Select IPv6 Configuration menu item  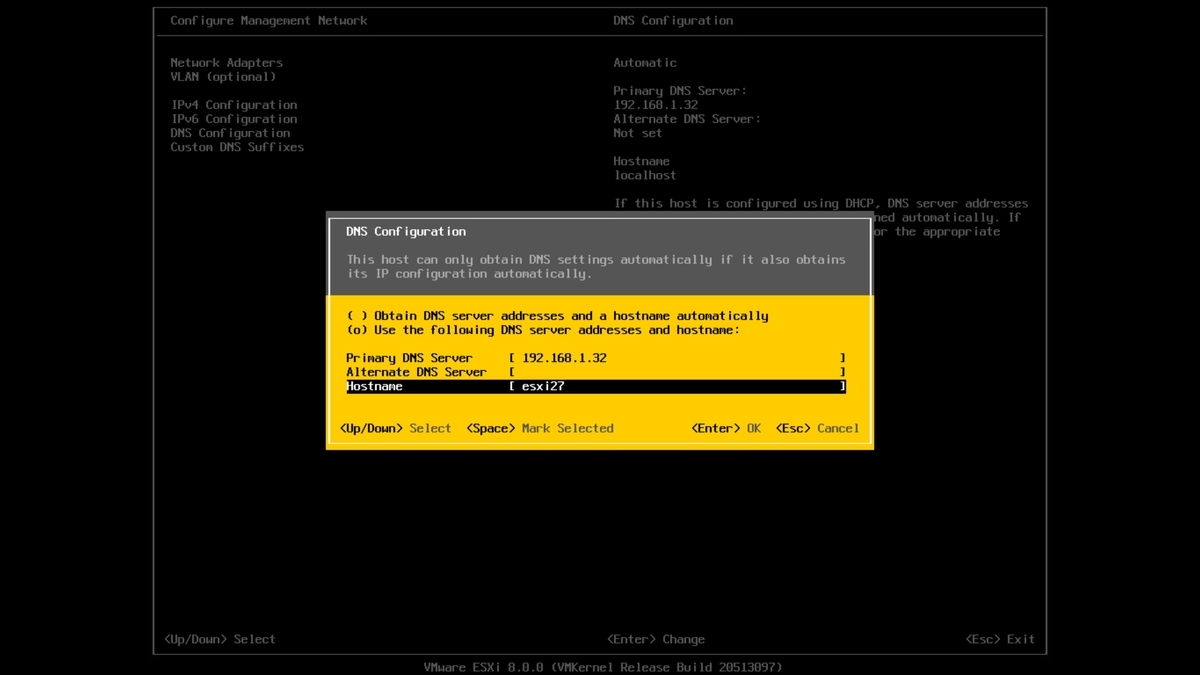click(234, 119)
